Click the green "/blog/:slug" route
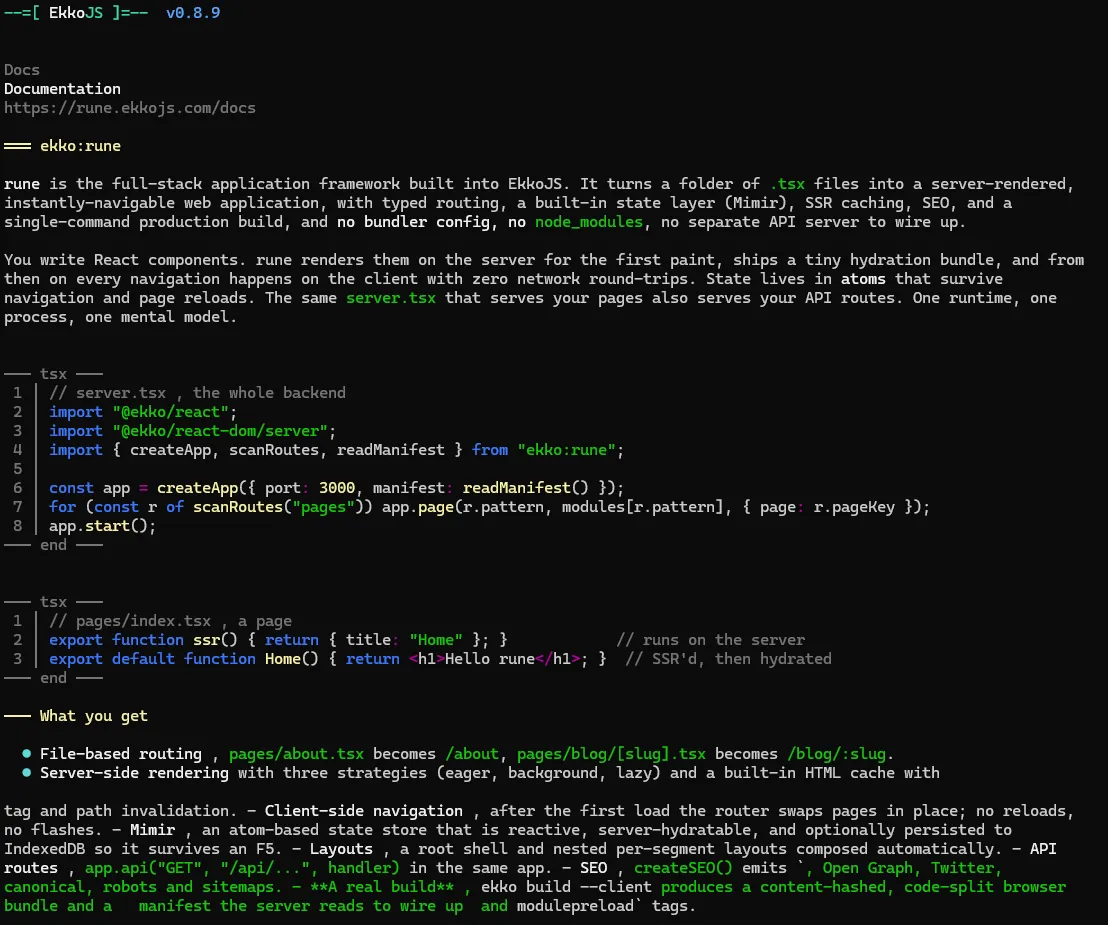This screenshot has width=1108, height=925. coord(837,755)
